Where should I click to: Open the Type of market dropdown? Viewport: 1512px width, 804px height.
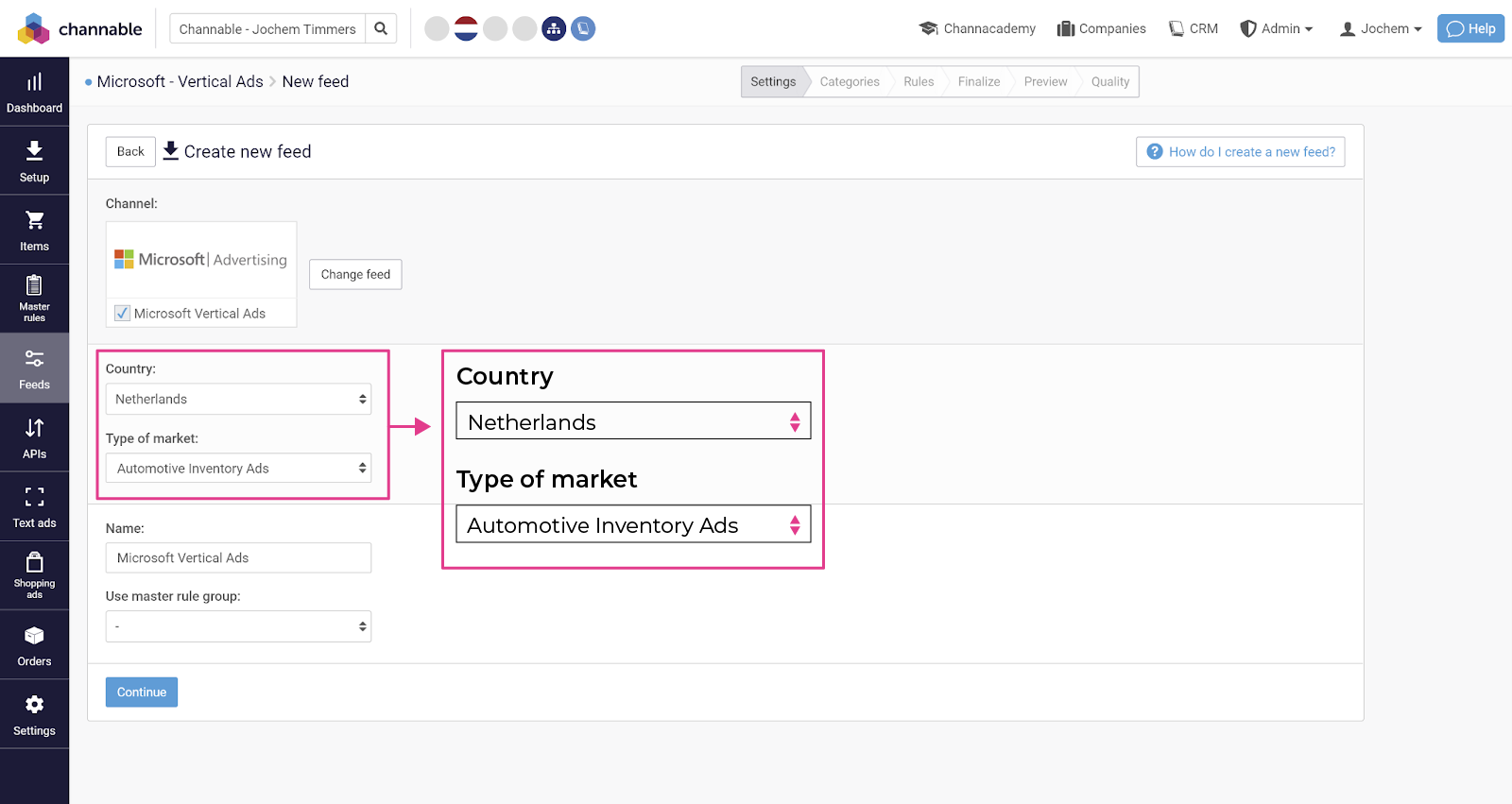[238, 469]
